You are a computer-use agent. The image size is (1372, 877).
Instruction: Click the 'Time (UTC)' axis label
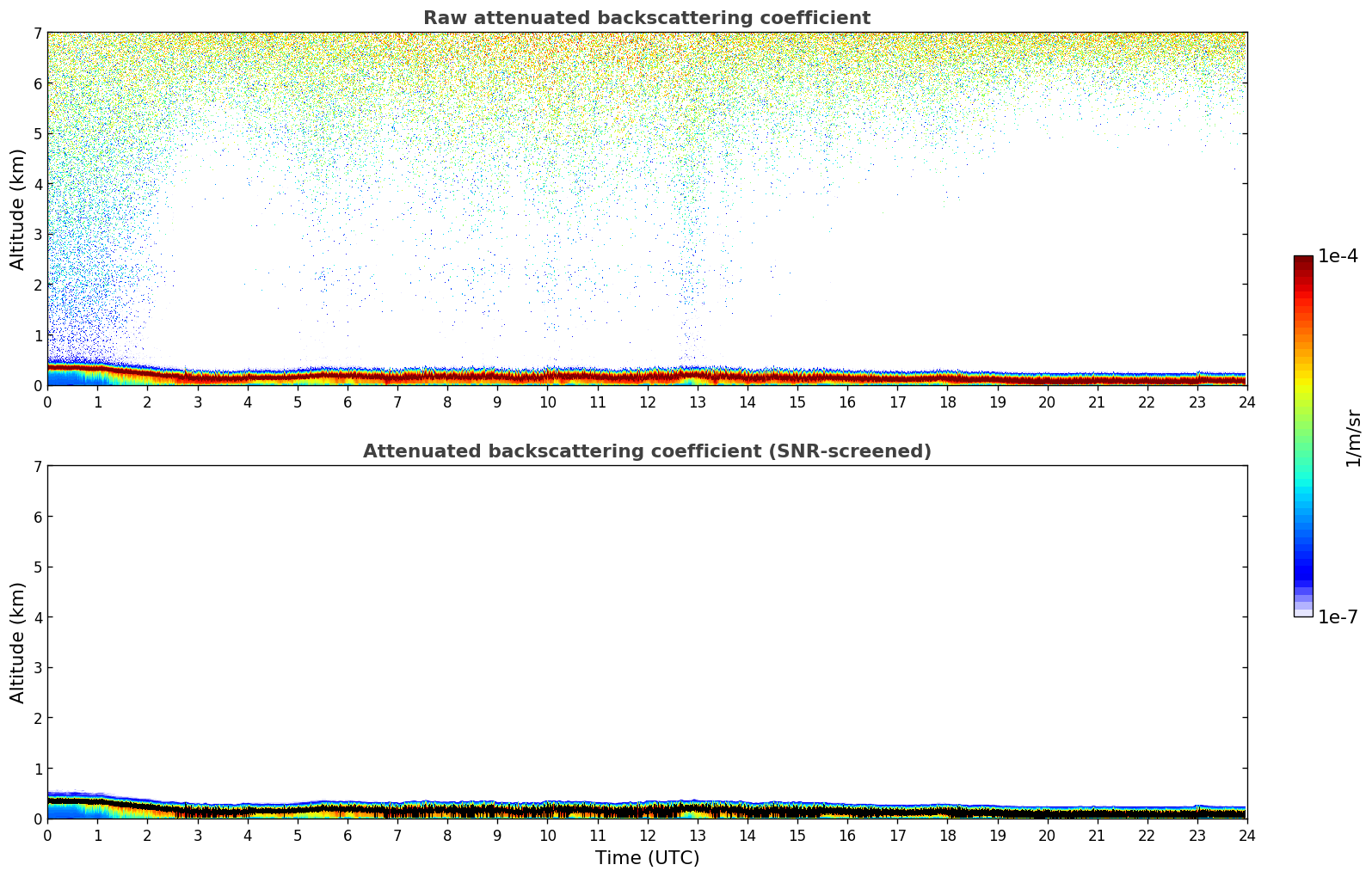click(x=647, y=858)
